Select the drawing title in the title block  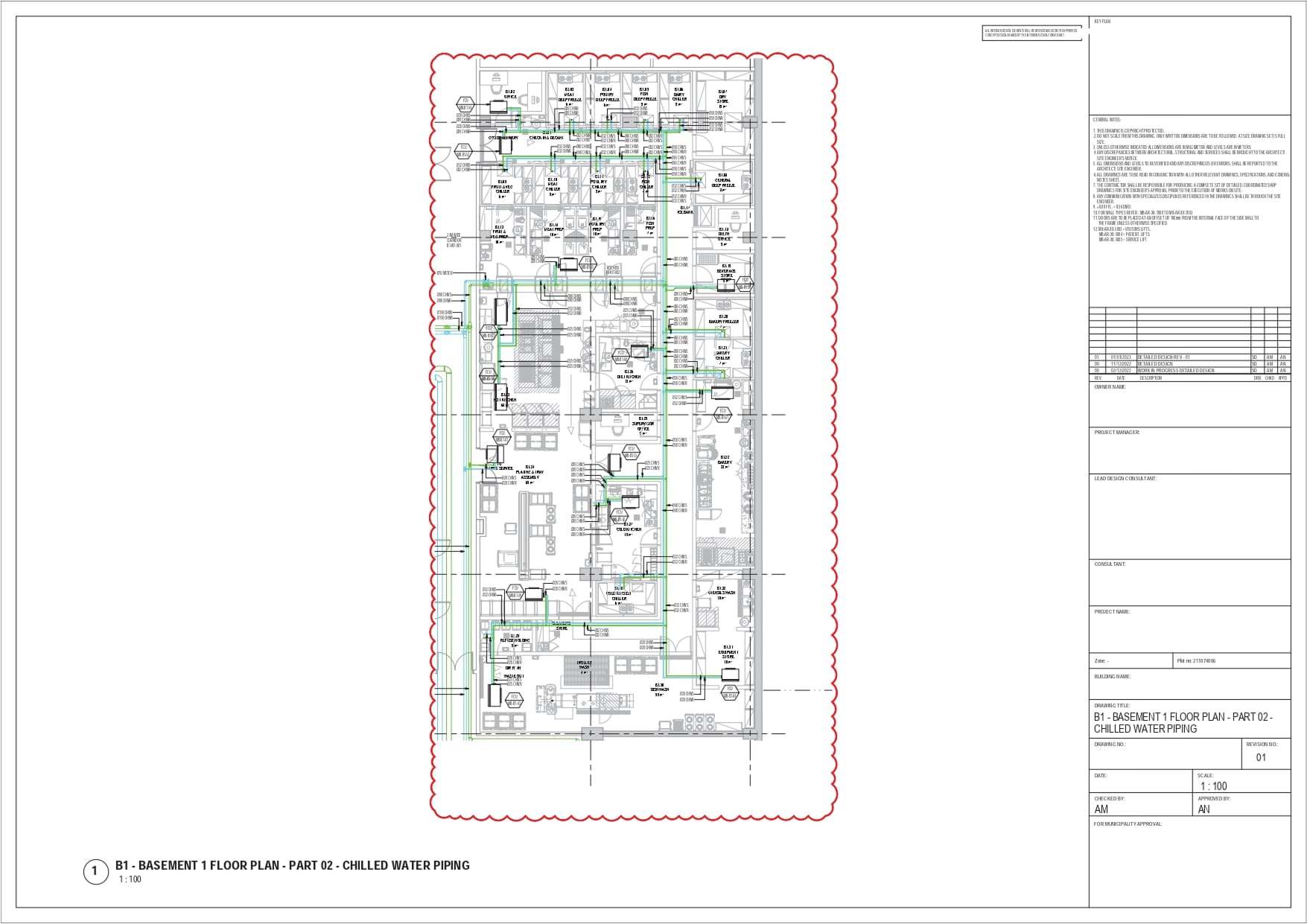tap(1183, 723)
